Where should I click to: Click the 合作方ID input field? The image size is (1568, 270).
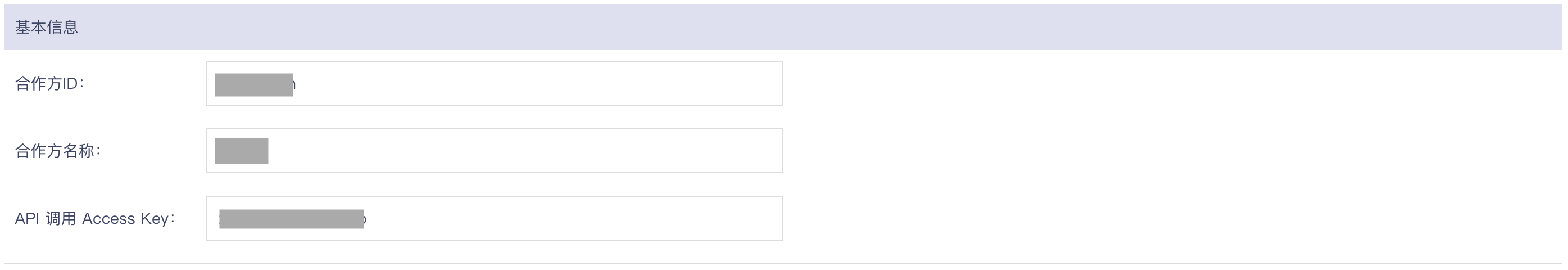[494, 83]
